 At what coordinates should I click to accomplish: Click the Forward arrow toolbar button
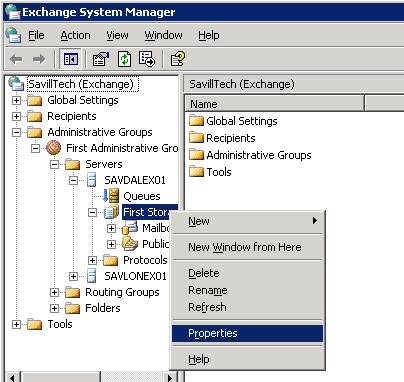pos(39,60)
